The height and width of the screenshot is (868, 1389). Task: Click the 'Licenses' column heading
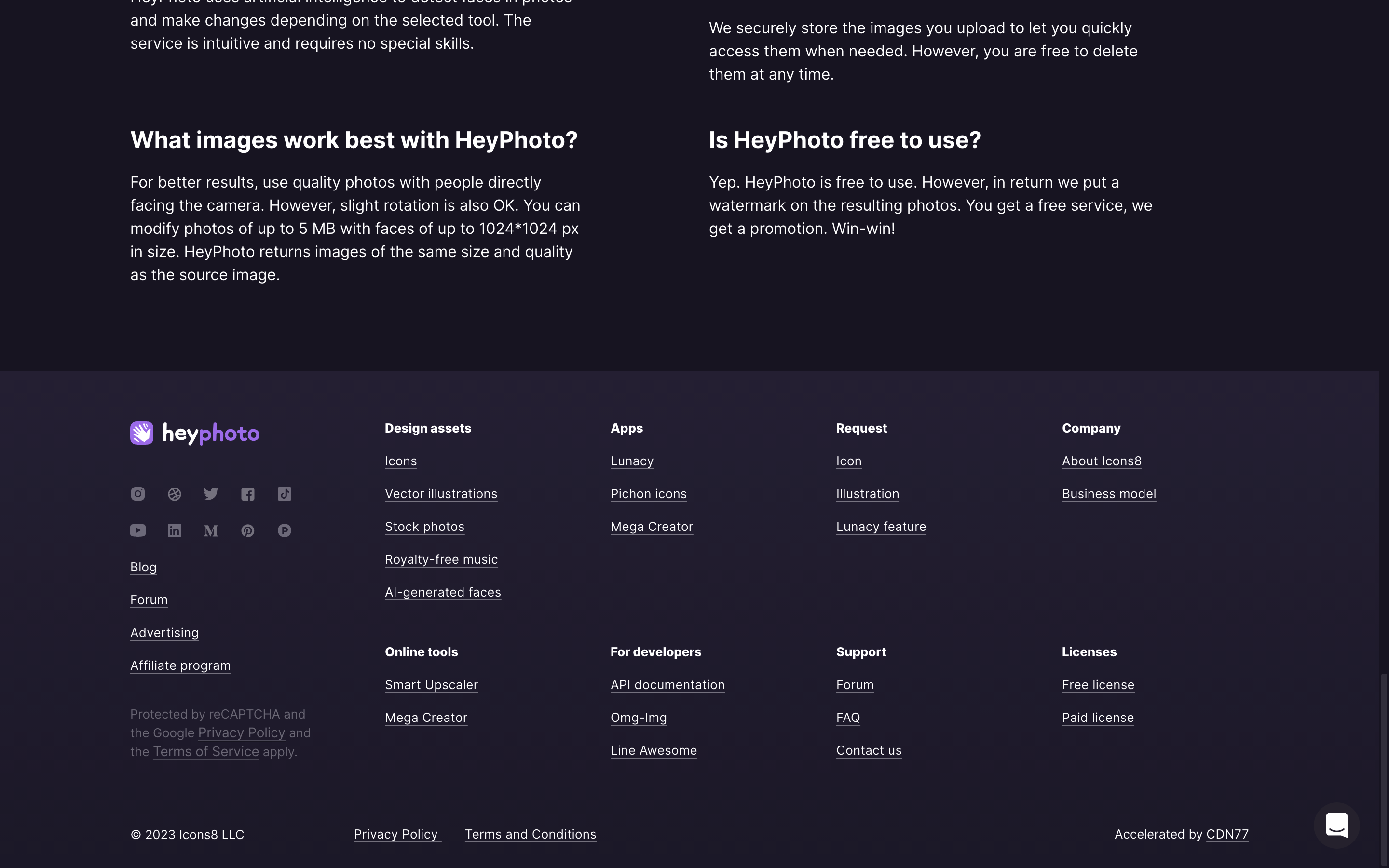coord(1089,652)
